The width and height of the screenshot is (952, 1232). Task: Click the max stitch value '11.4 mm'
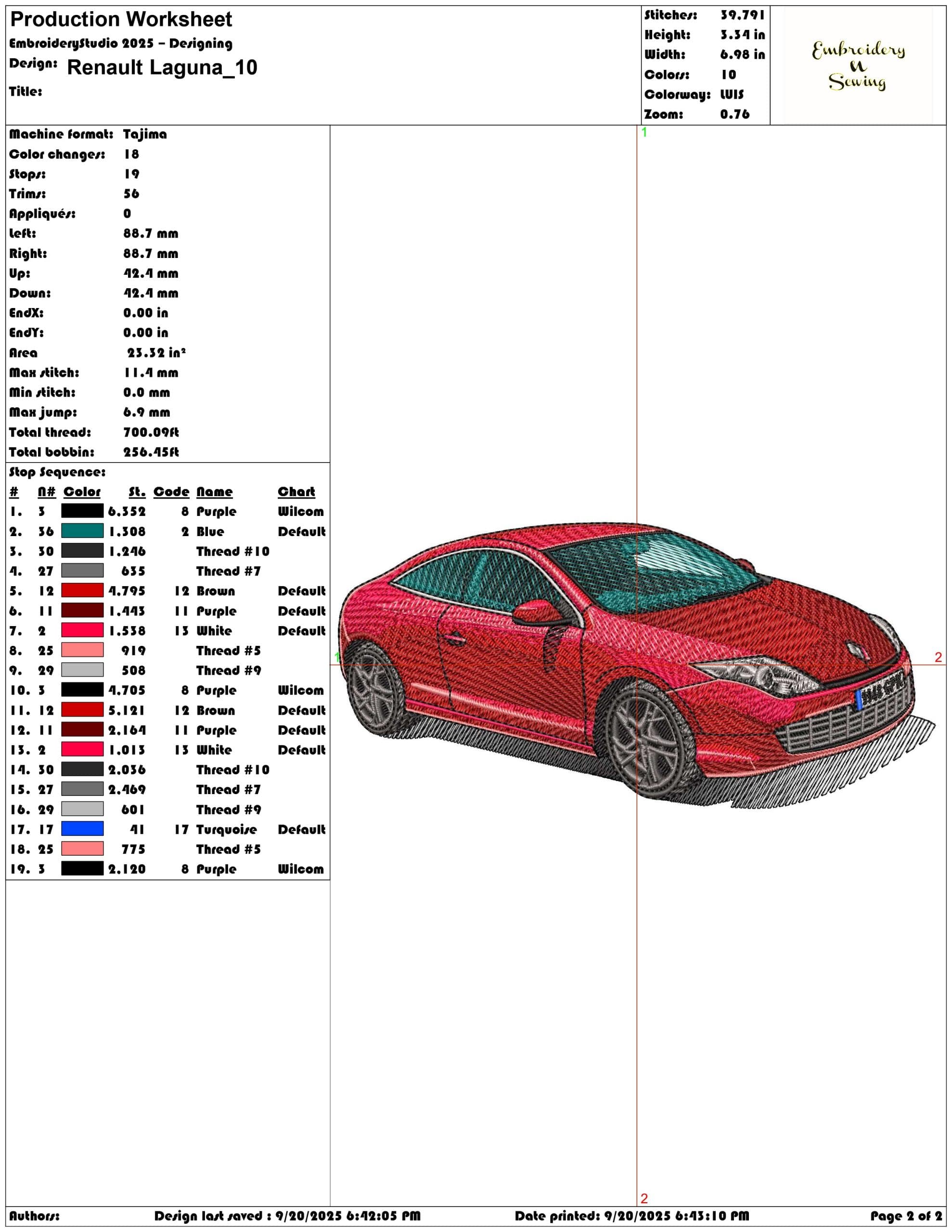[151, 373]
